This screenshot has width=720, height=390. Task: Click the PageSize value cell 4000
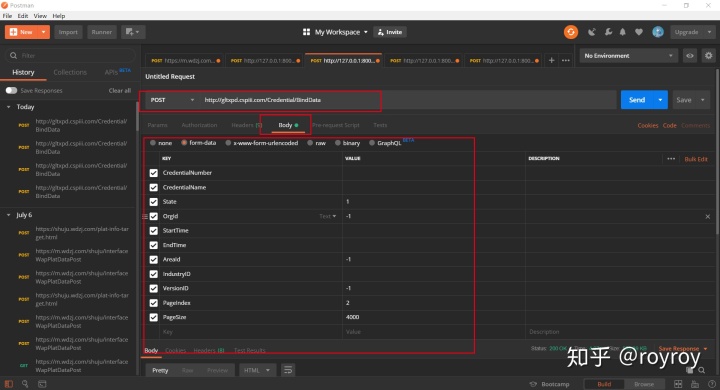click(x=433, y=317)
